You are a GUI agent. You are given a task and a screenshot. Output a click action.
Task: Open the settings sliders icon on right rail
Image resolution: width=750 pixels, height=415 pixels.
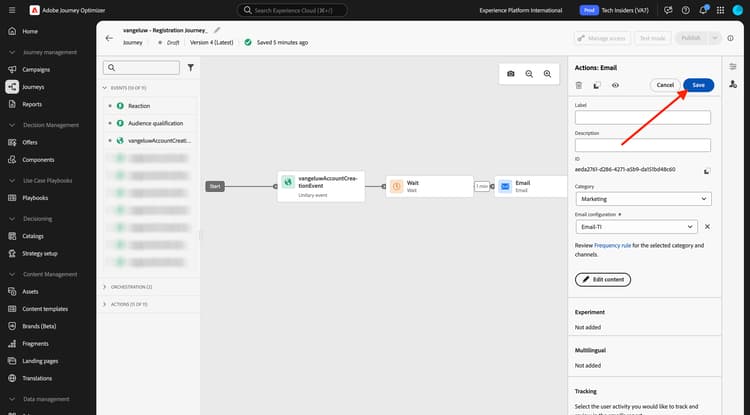733,66
